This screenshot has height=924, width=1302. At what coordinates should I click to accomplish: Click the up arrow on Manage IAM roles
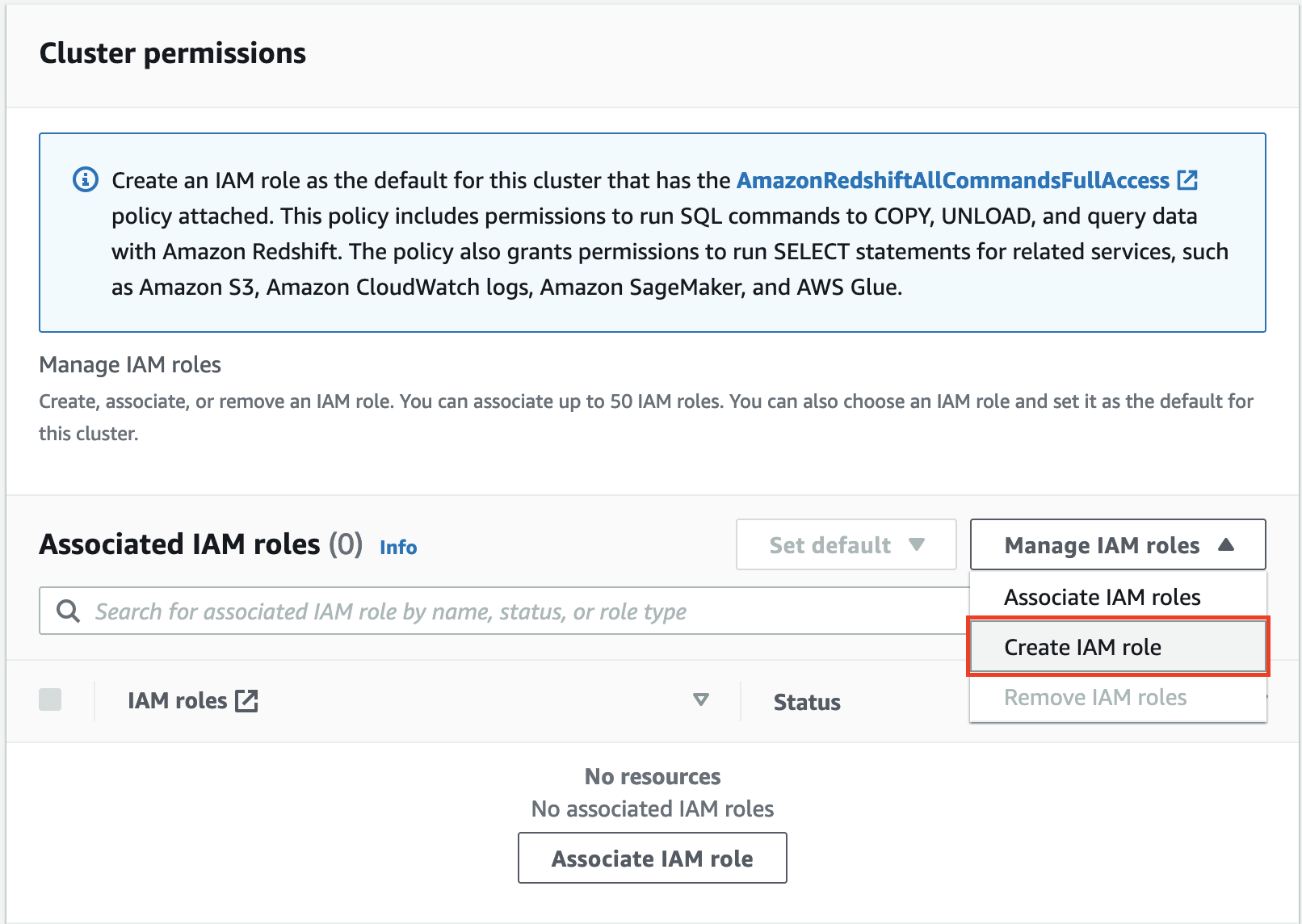click(1226, 545)
